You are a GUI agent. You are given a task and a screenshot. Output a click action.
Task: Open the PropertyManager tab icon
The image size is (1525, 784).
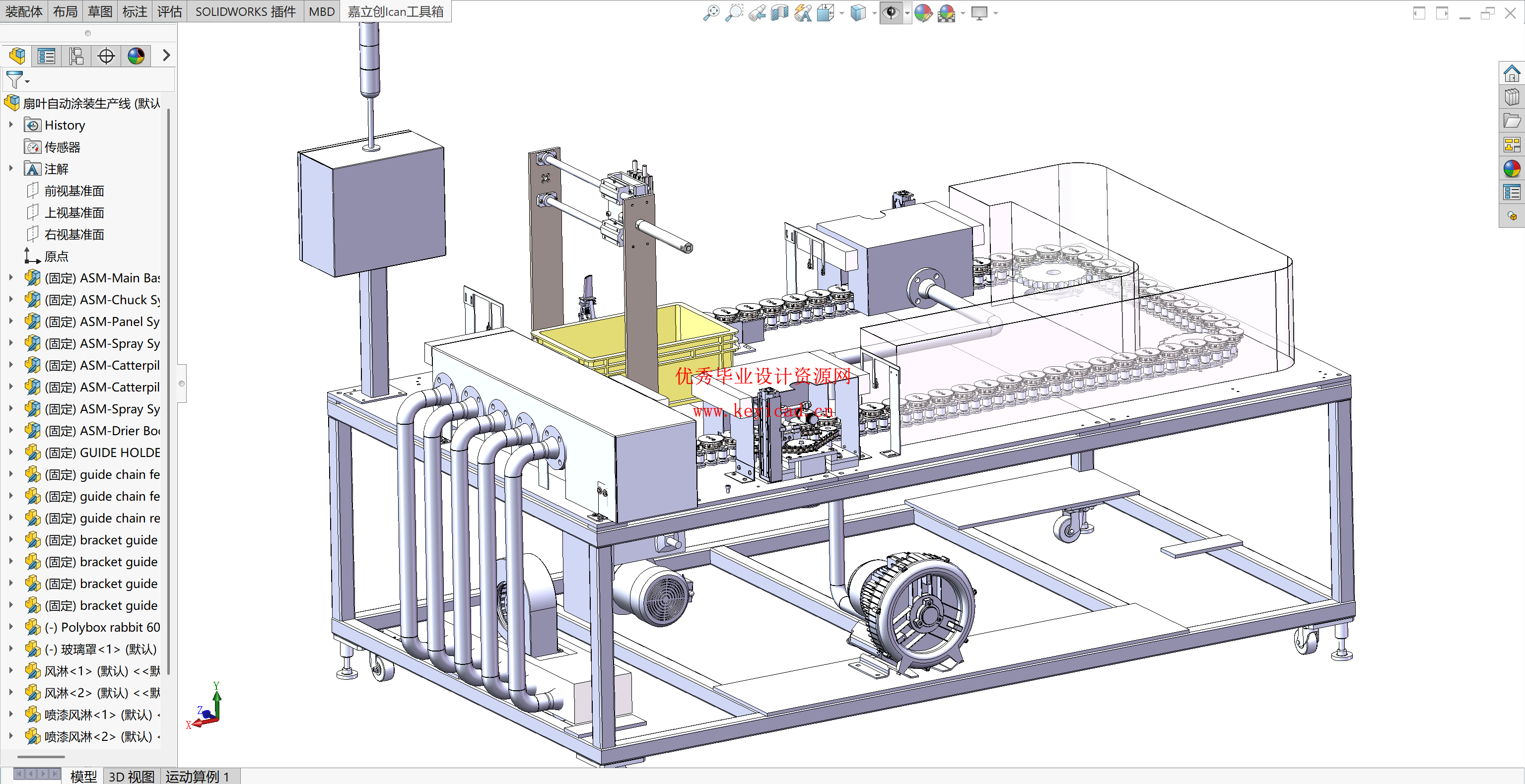point(47,56)
